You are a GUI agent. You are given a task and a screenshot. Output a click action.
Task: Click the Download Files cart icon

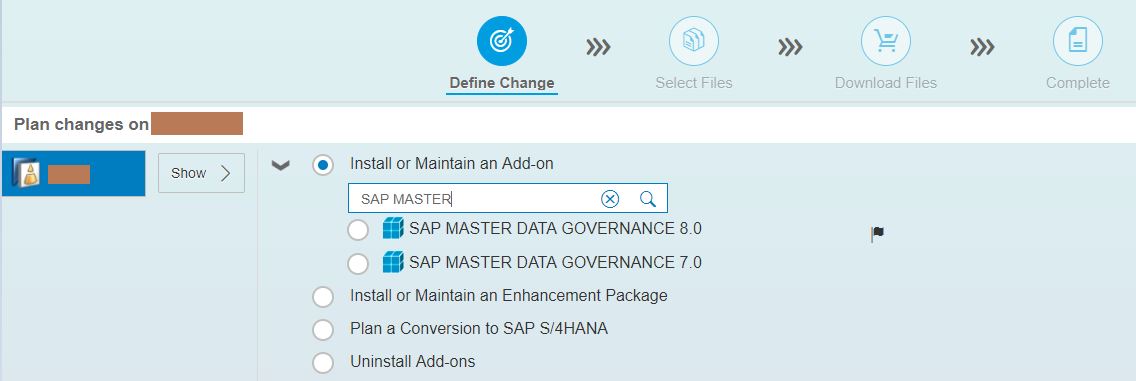(x=885, y=41)
